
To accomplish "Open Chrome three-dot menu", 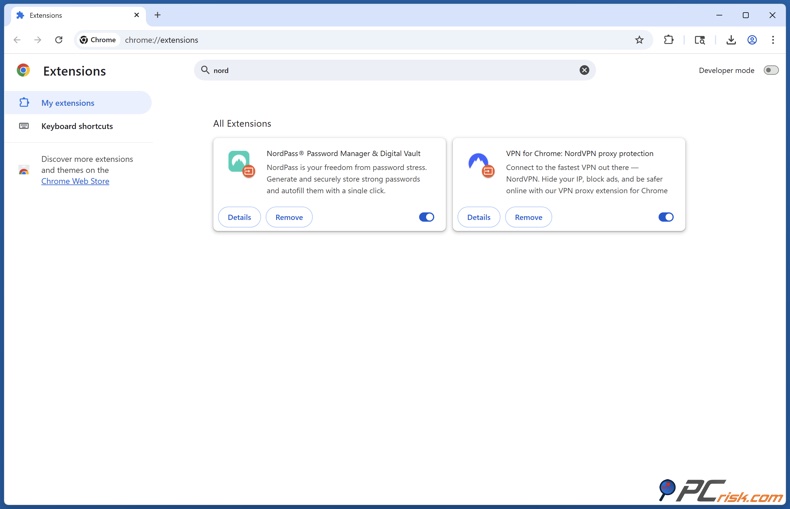I will tap(773, 40).
